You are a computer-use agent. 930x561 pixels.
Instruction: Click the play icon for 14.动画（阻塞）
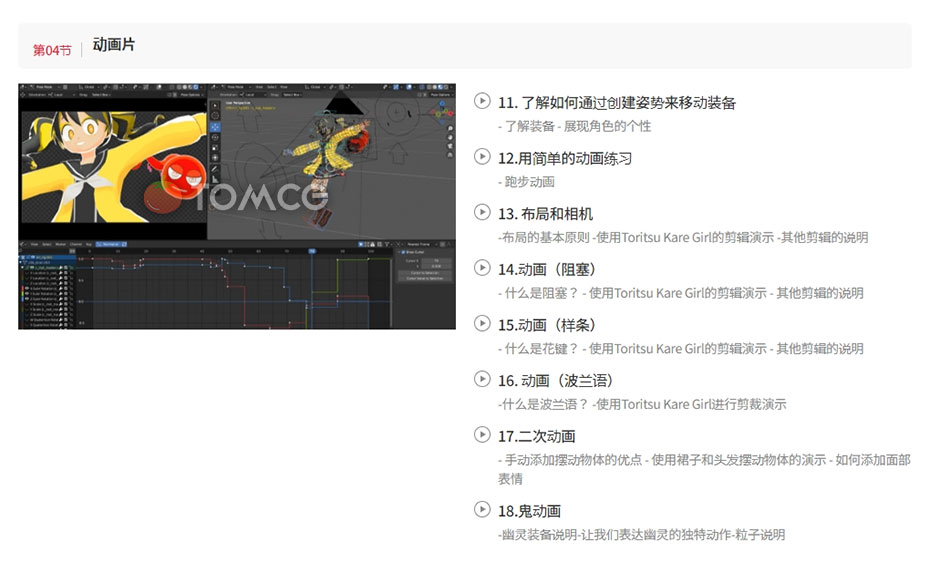click(x=482, y=267)
